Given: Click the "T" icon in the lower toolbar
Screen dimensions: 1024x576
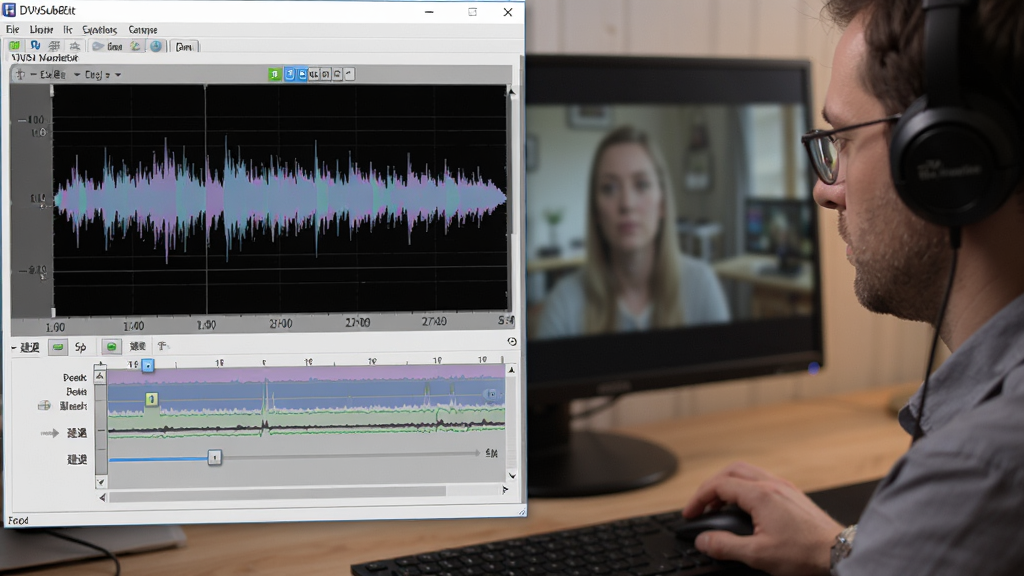Looking at the screenshot, I should (163, 346).
